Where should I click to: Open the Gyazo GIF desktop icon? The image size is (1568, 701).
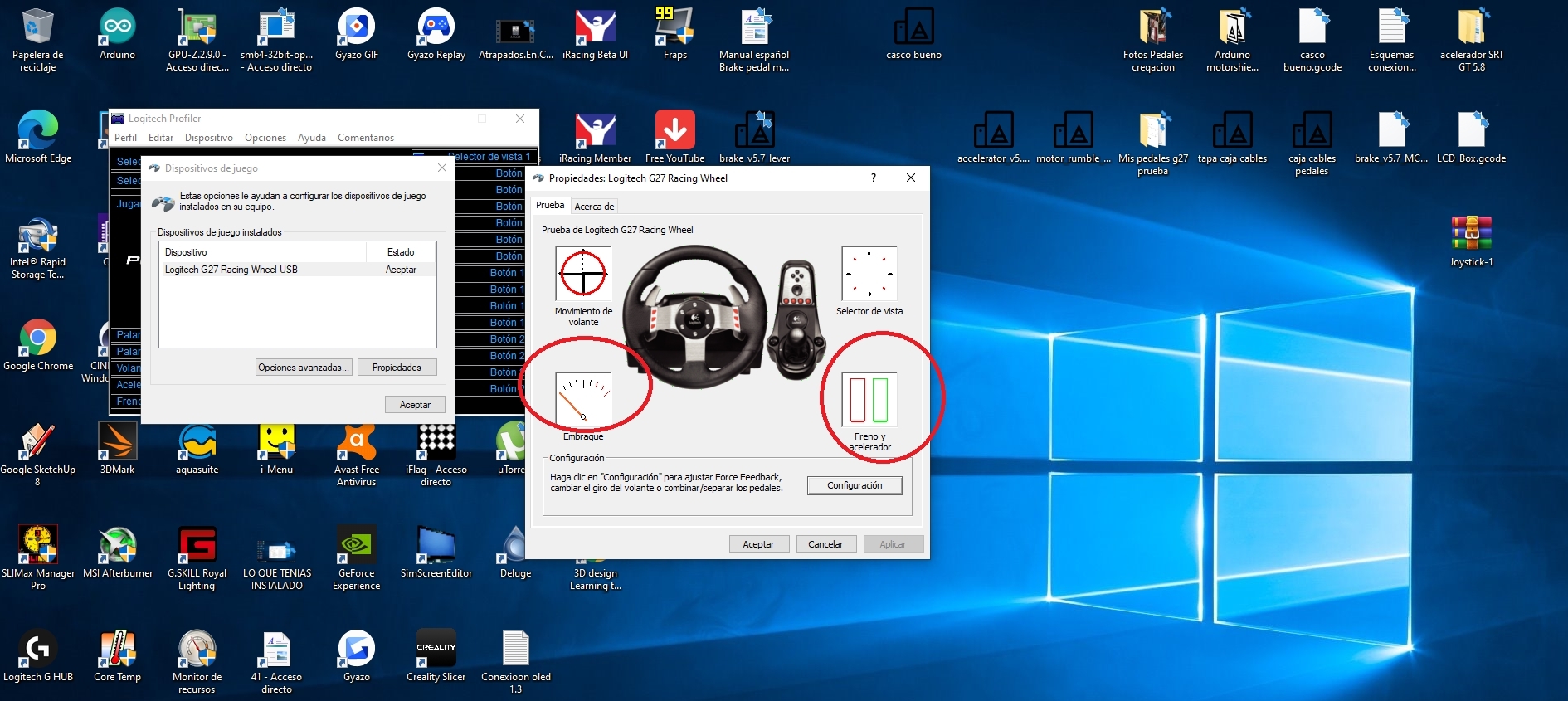pyautogui.click(x=357, y=27)
